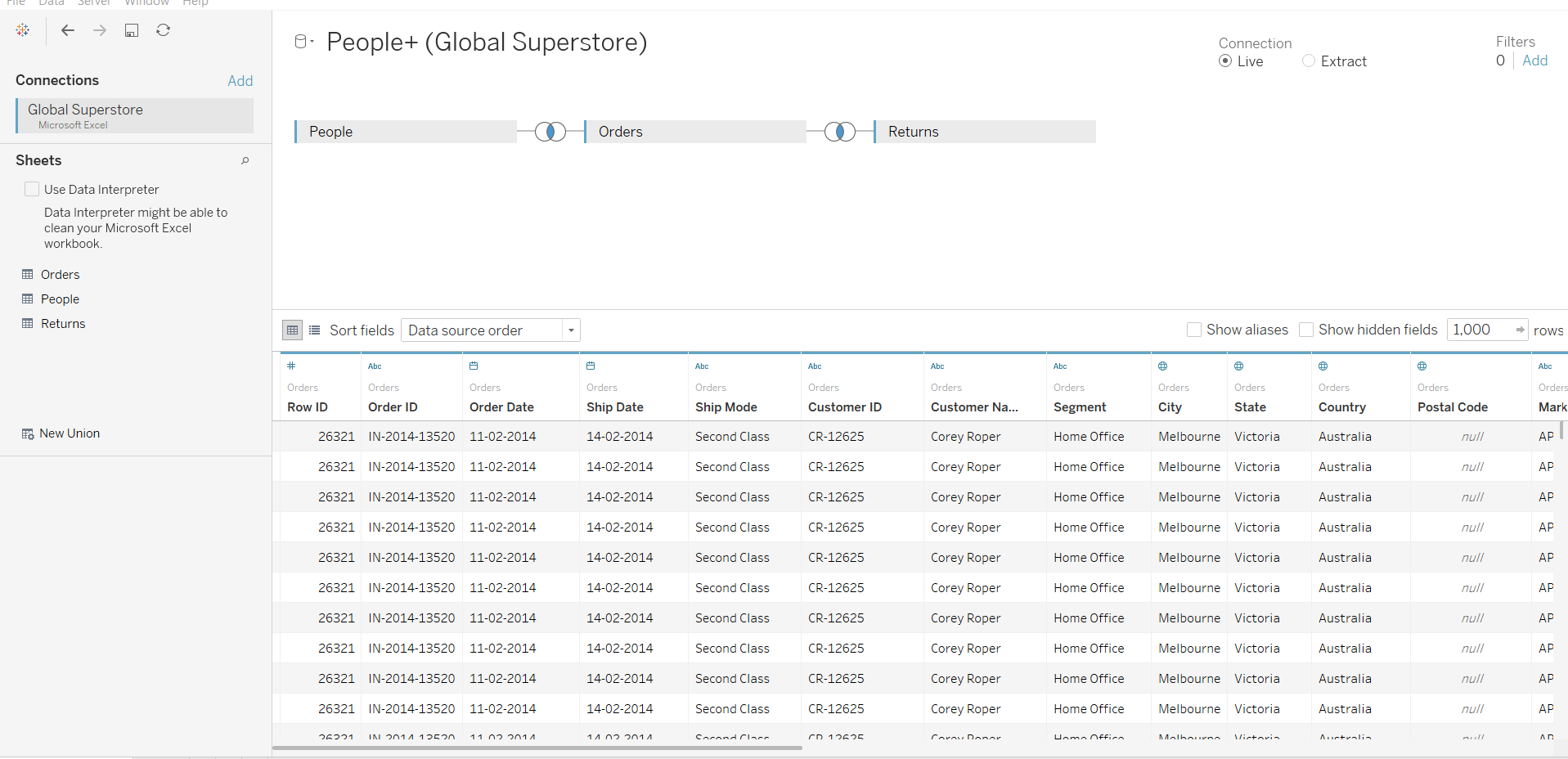The image size is (1568, 759).
Task: Select the Returns table in the join canvas
Action: point(985,132)
